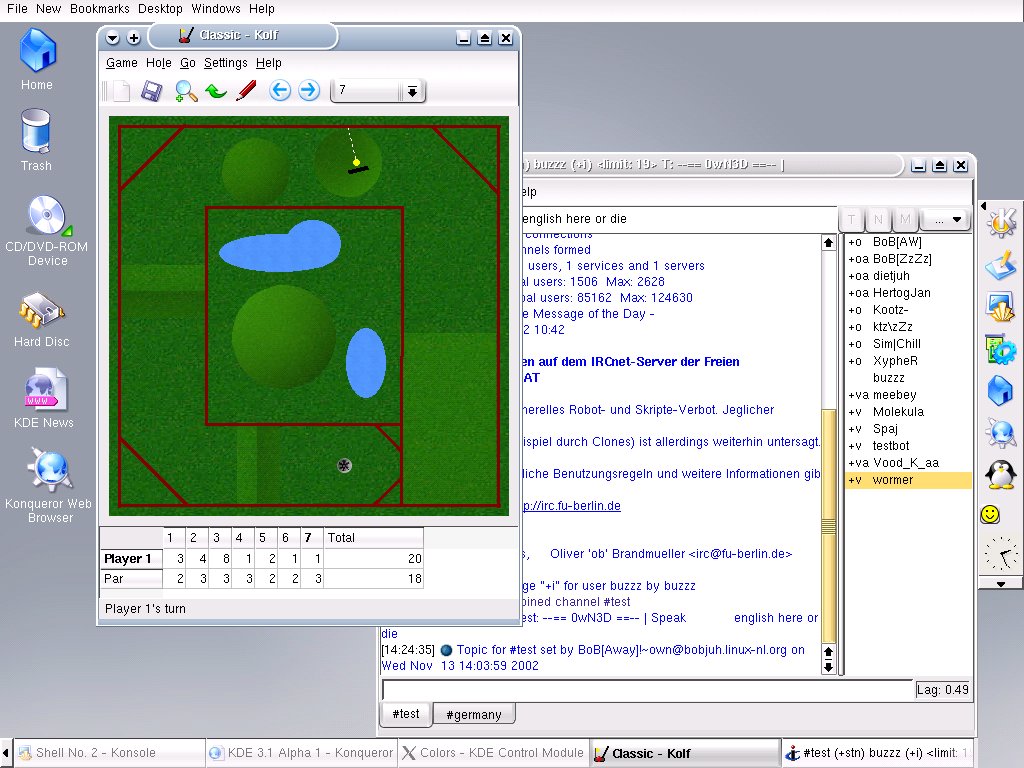Open the Settings menu in Kolf
The height and width of the screenshot is (768, 1024).
pyautogui.click(x=225, y=63)
